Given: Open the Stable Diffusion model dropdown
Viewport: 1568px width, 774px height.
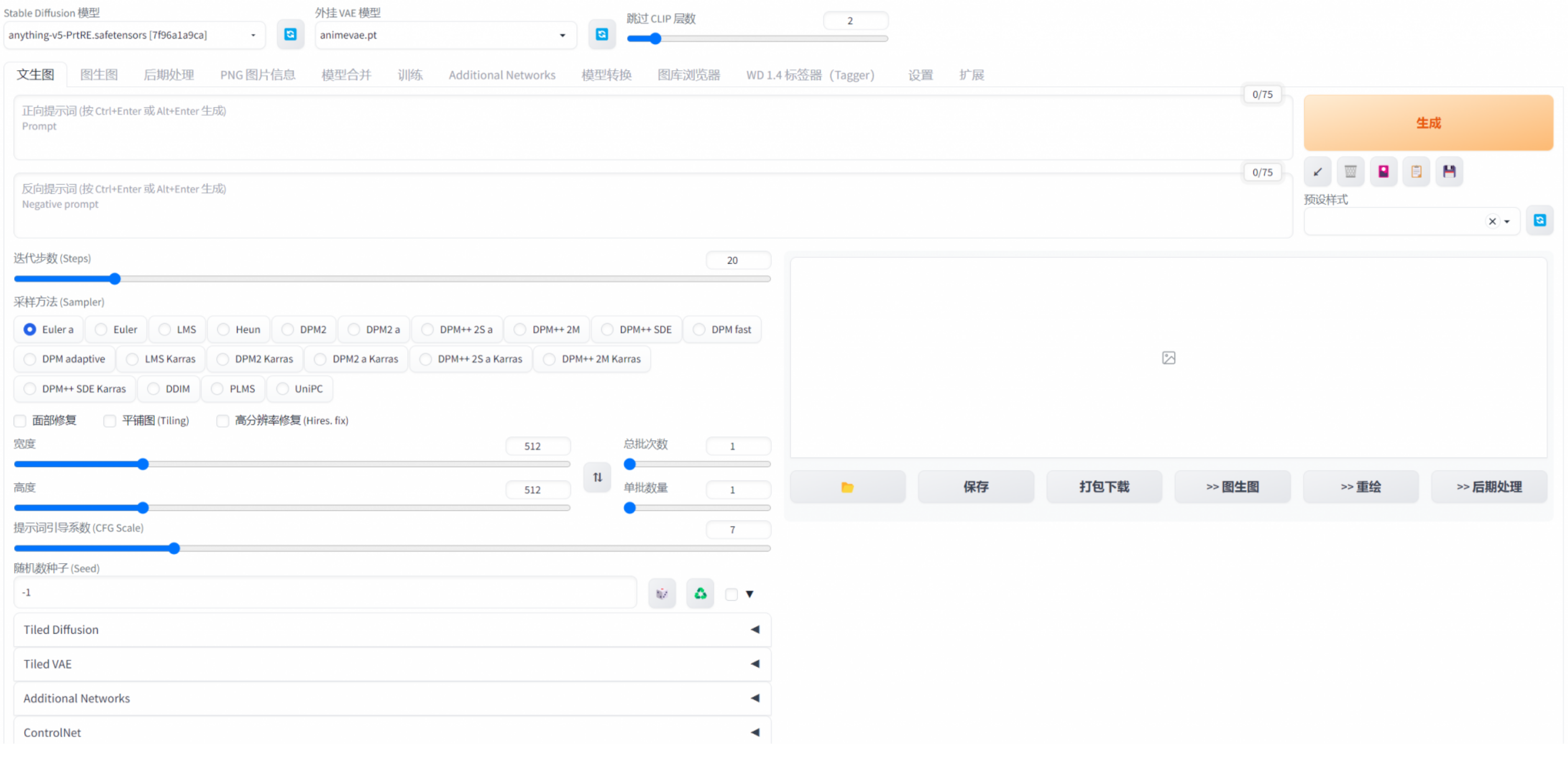Looking at the screenshot, I should pos(134,35).
